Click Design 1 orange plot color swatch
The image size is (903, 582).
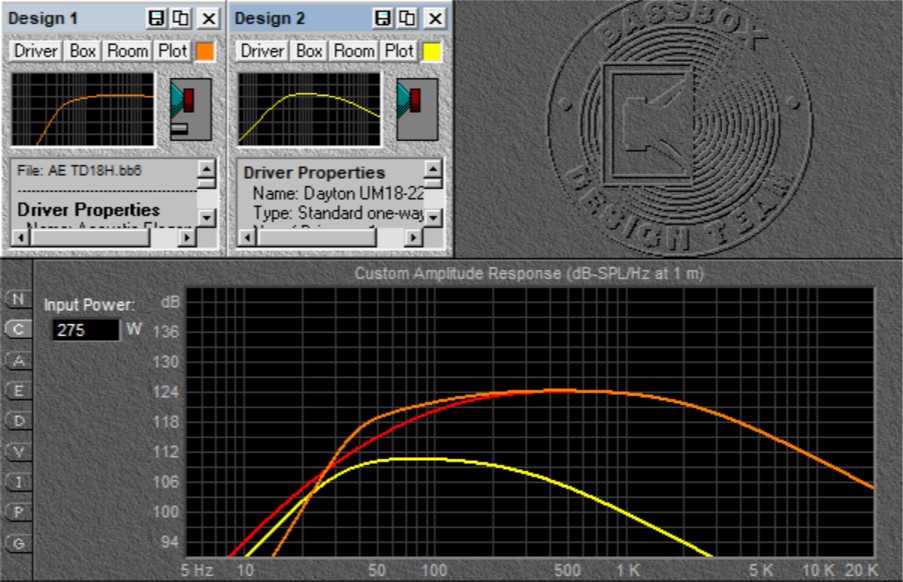205,51
